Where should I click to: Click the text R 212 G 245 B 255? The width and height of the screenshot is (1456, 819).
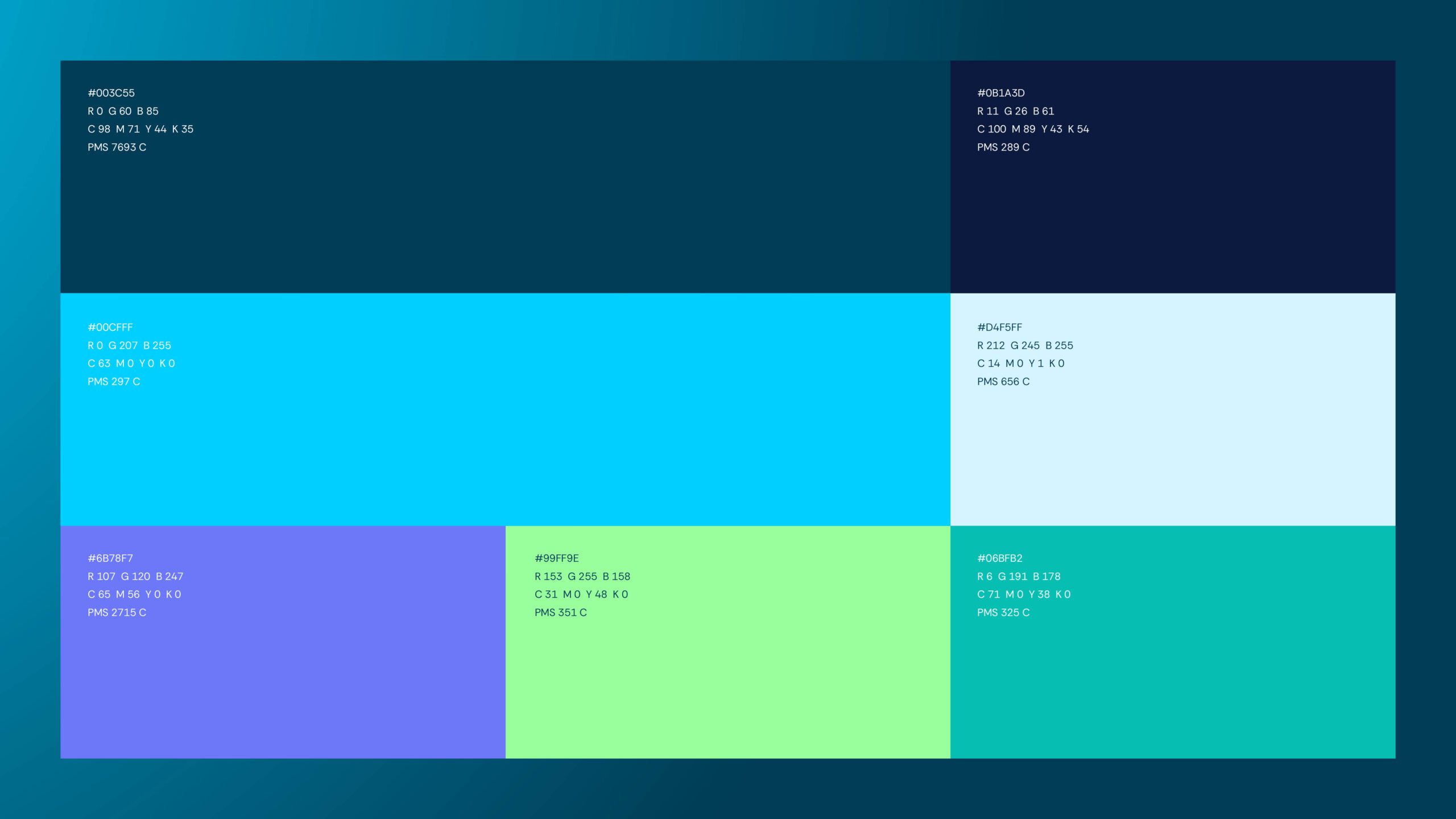pyautogui.click(x=1025, y=345)
